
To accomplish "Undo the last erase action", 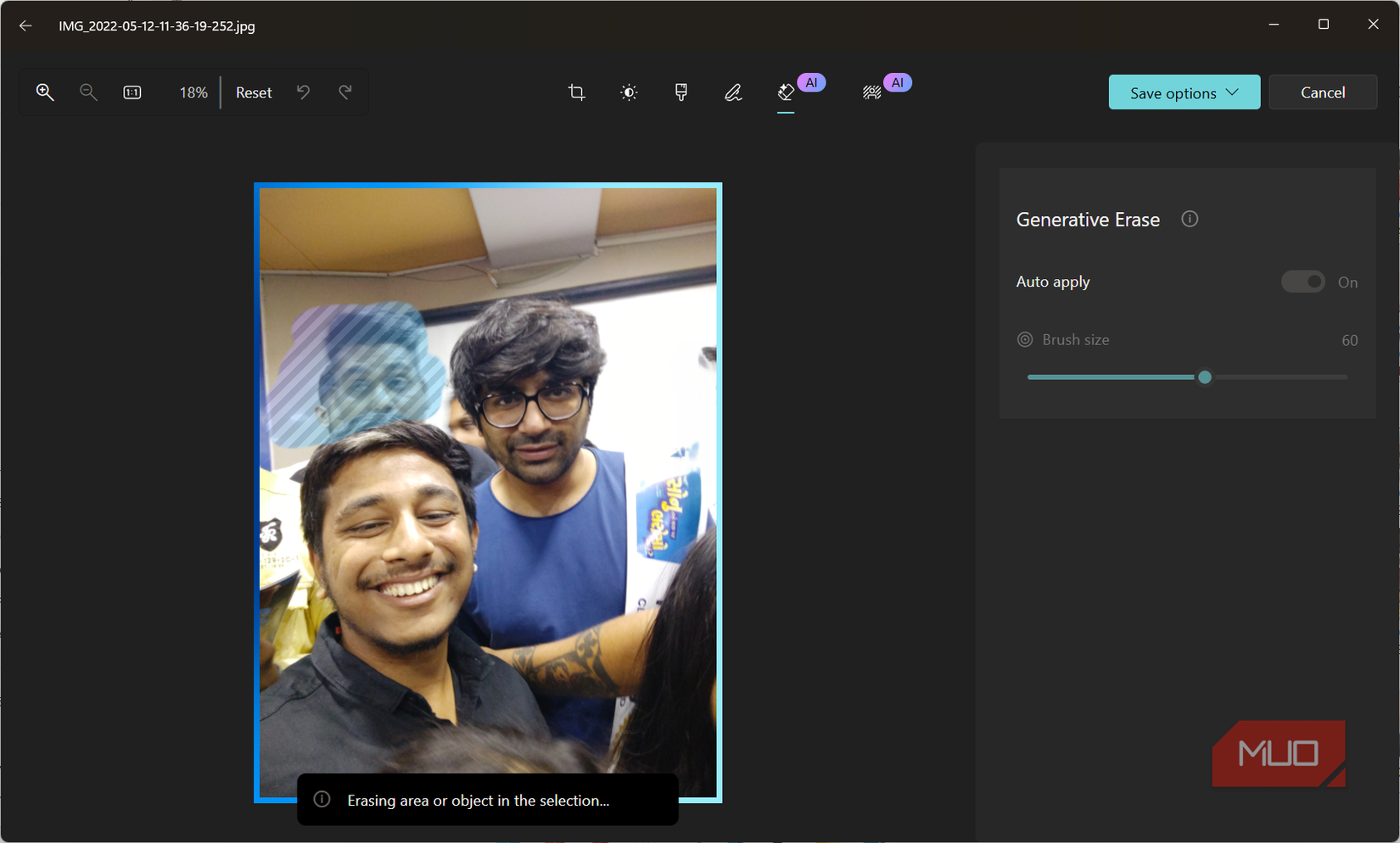I will (303, 92).
